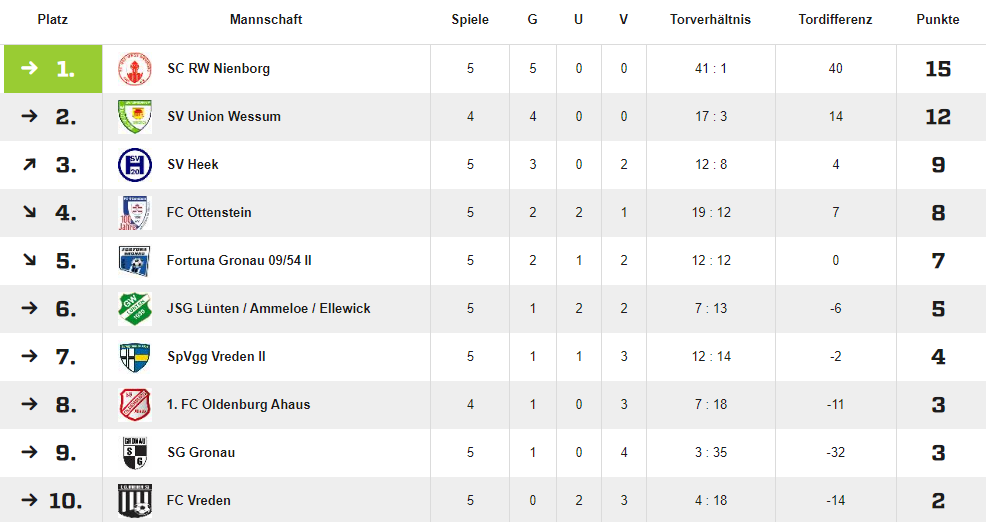
Task: Click the Mannschaft column header
Action: point(266,19)
